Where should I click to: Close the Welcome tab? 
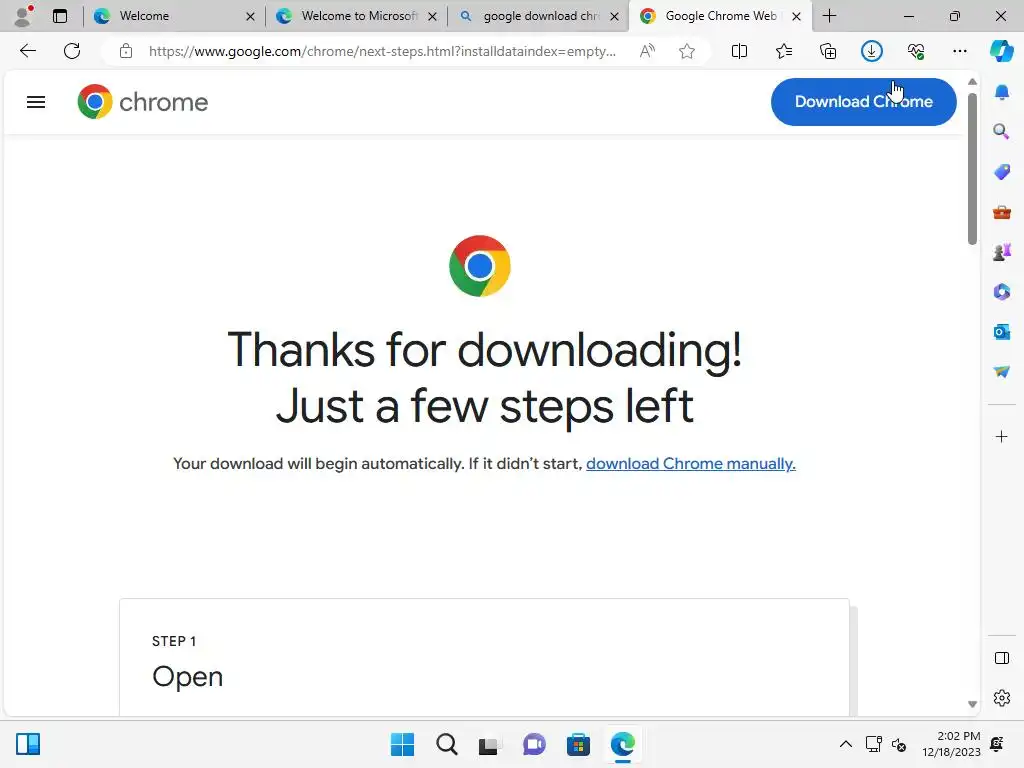(250, 16)
